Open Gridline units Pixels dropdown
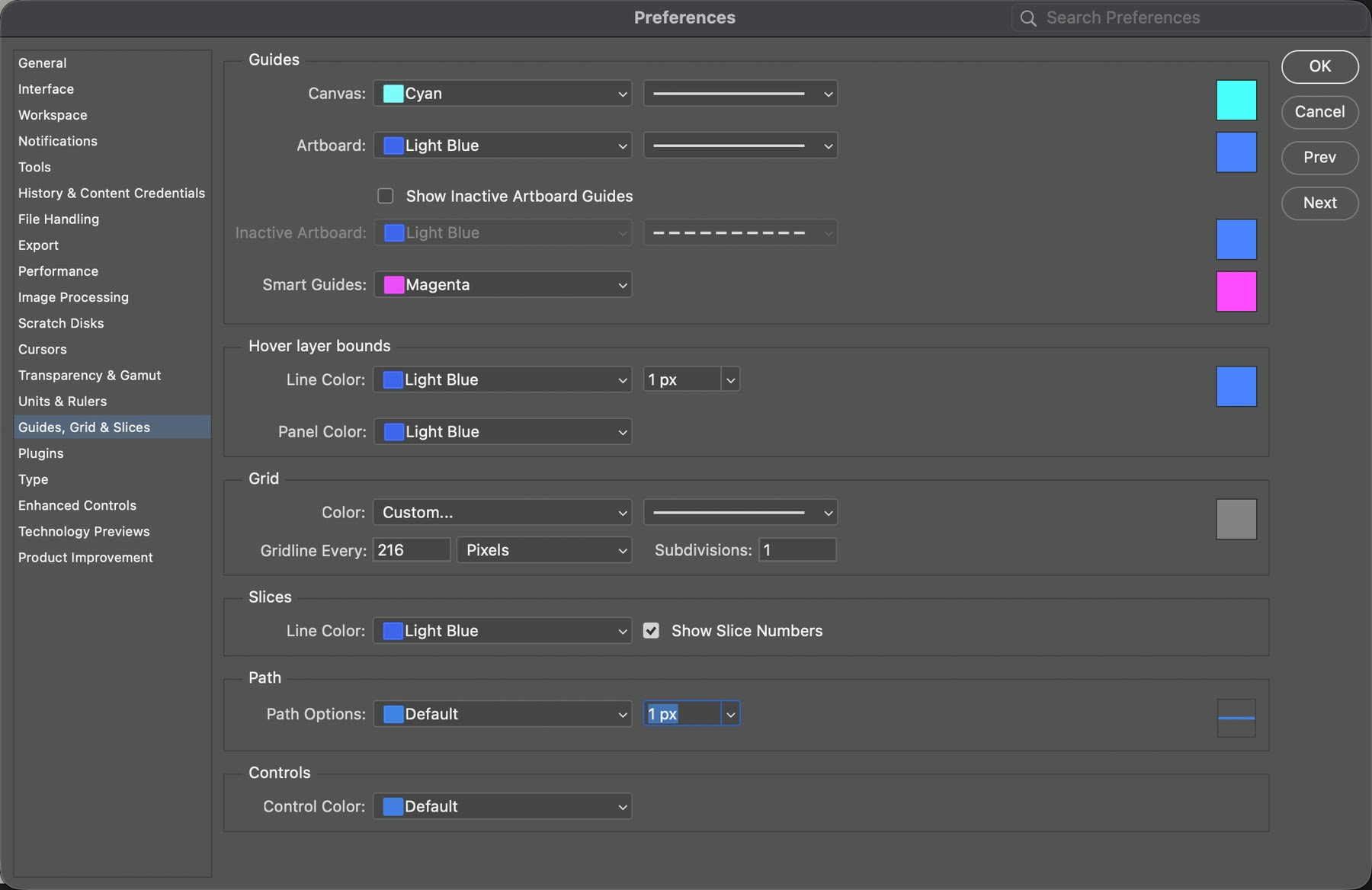1372x890 pixels. (x=544, y=550)
